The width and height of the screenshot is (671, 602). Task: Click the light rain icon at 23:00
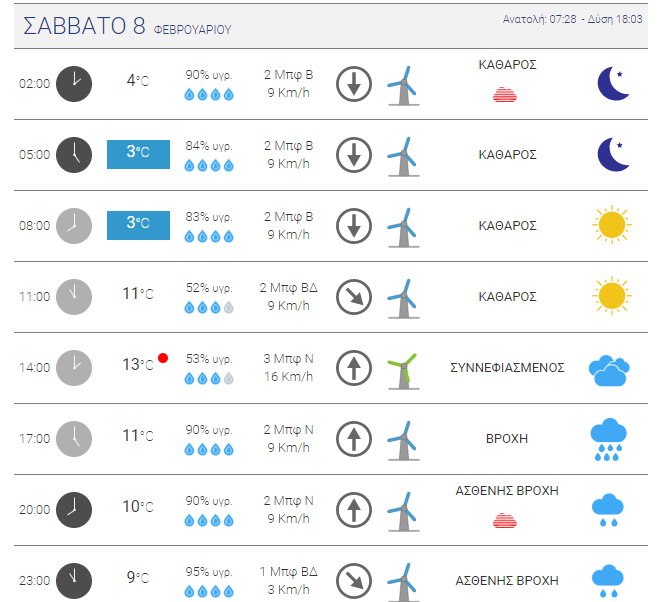tap(608, 581)
